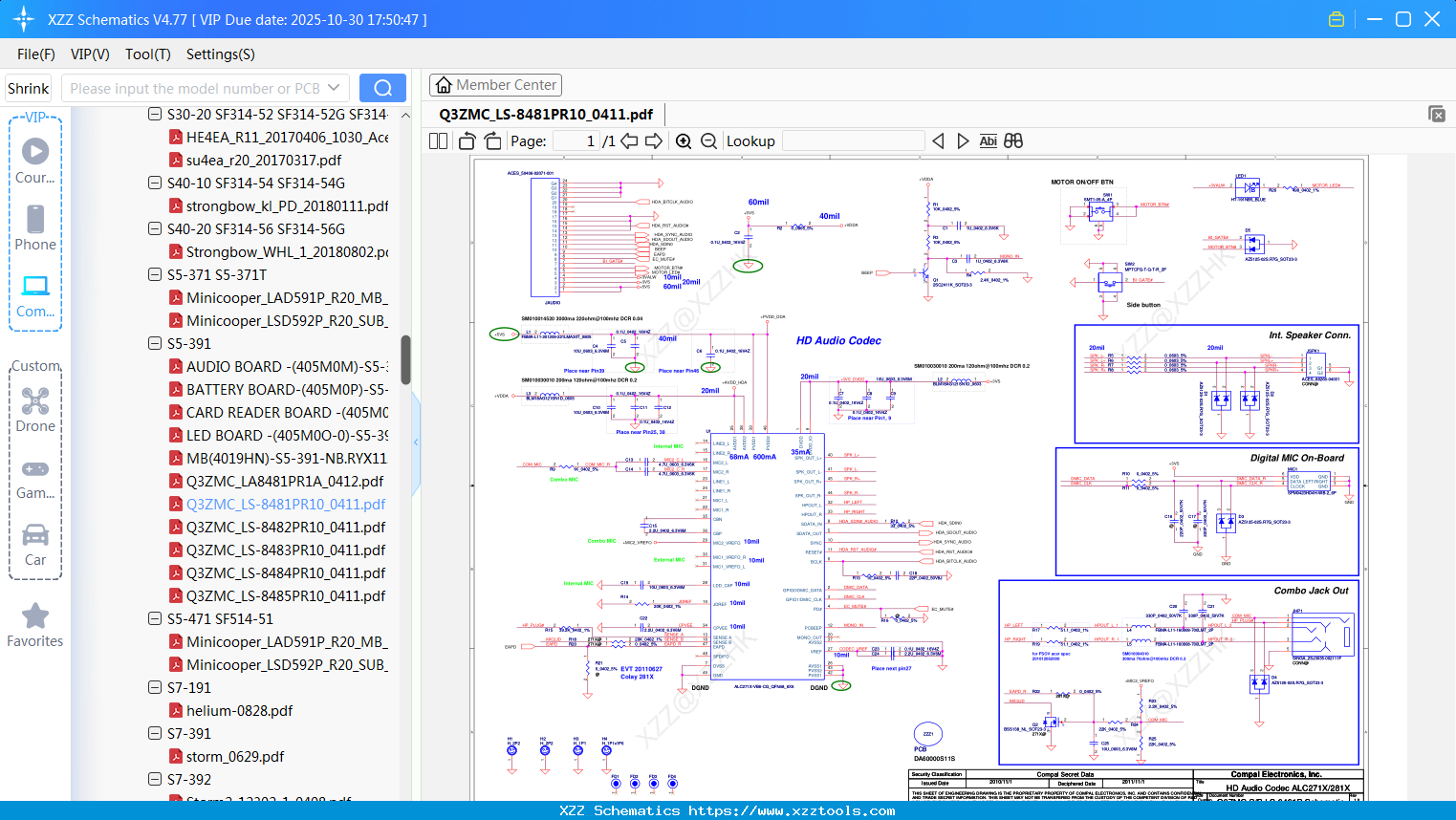Click the binoculars search icon
Image resolution: width=1456 pixels, height=820 pixels.
(x=1013, y=141)
